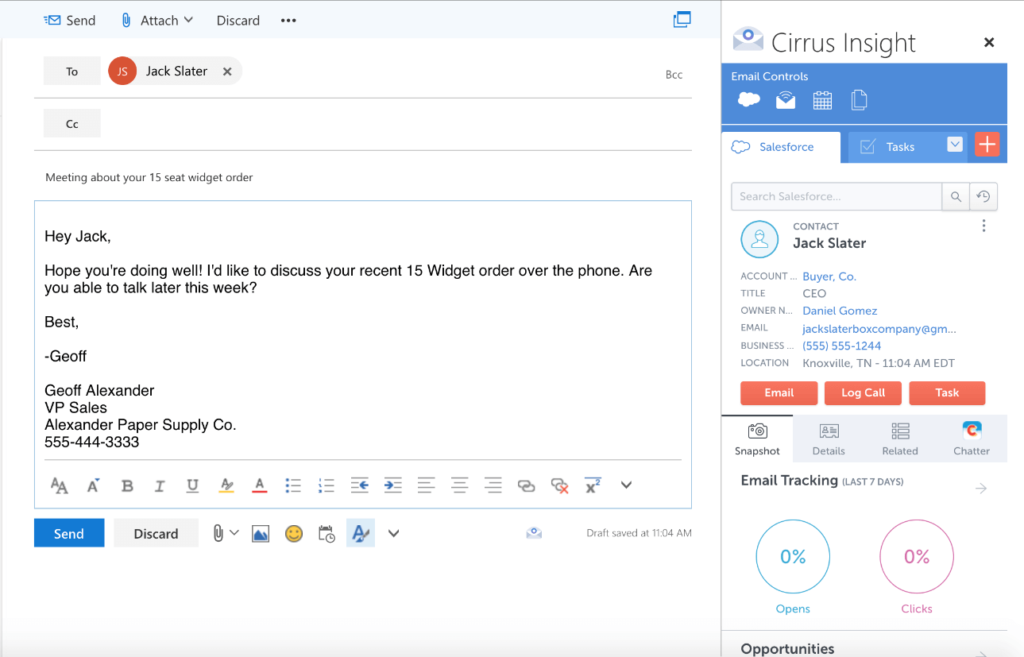Click the Salesforce cloud Email Controls icon
The image size is (1024, 657).
(748, 100)
